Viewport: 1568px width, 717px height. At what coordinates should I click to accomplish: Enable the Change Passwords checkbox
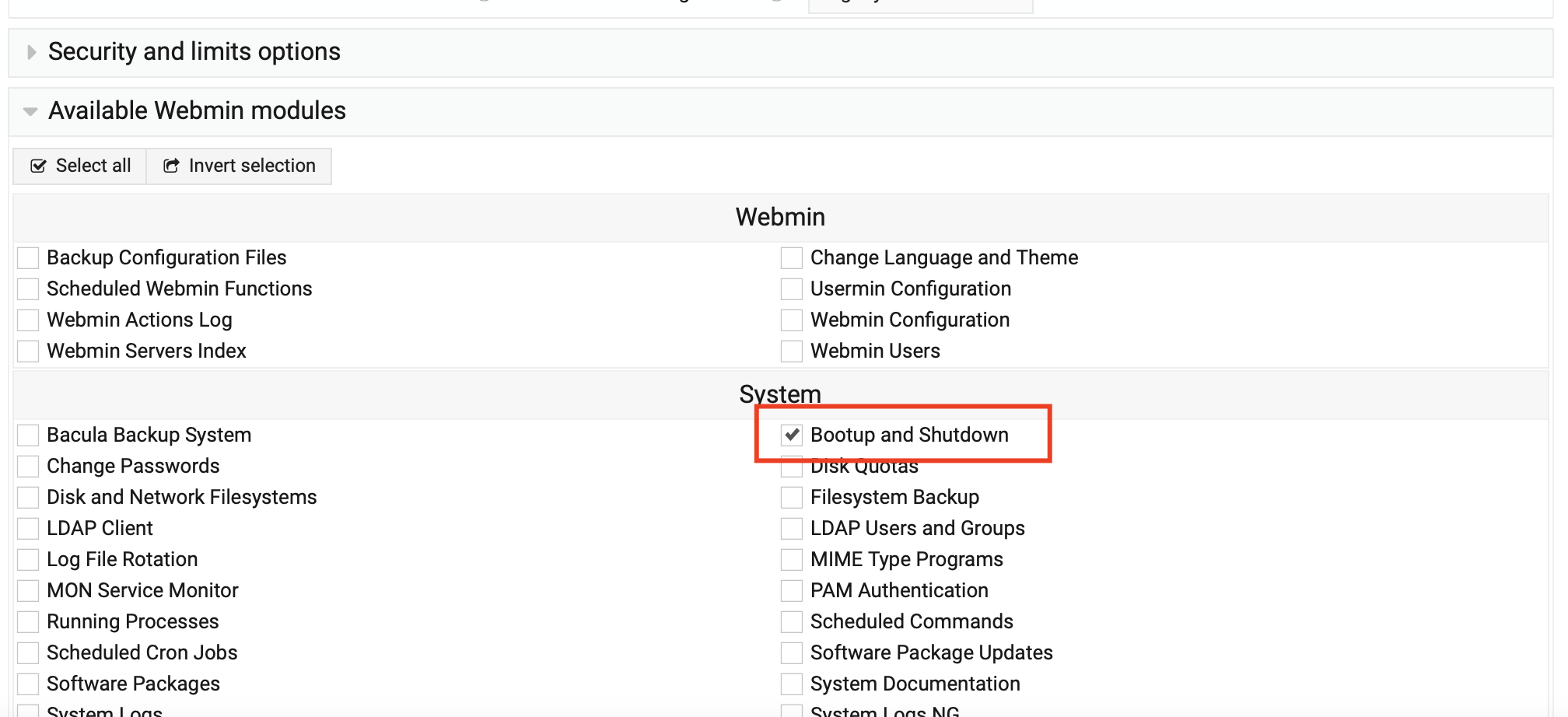click(x=28, y=466)
